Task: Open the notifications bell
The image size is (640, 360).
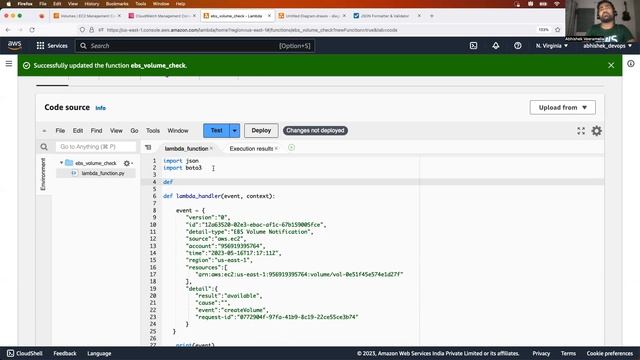Action: tap(496, 46)
